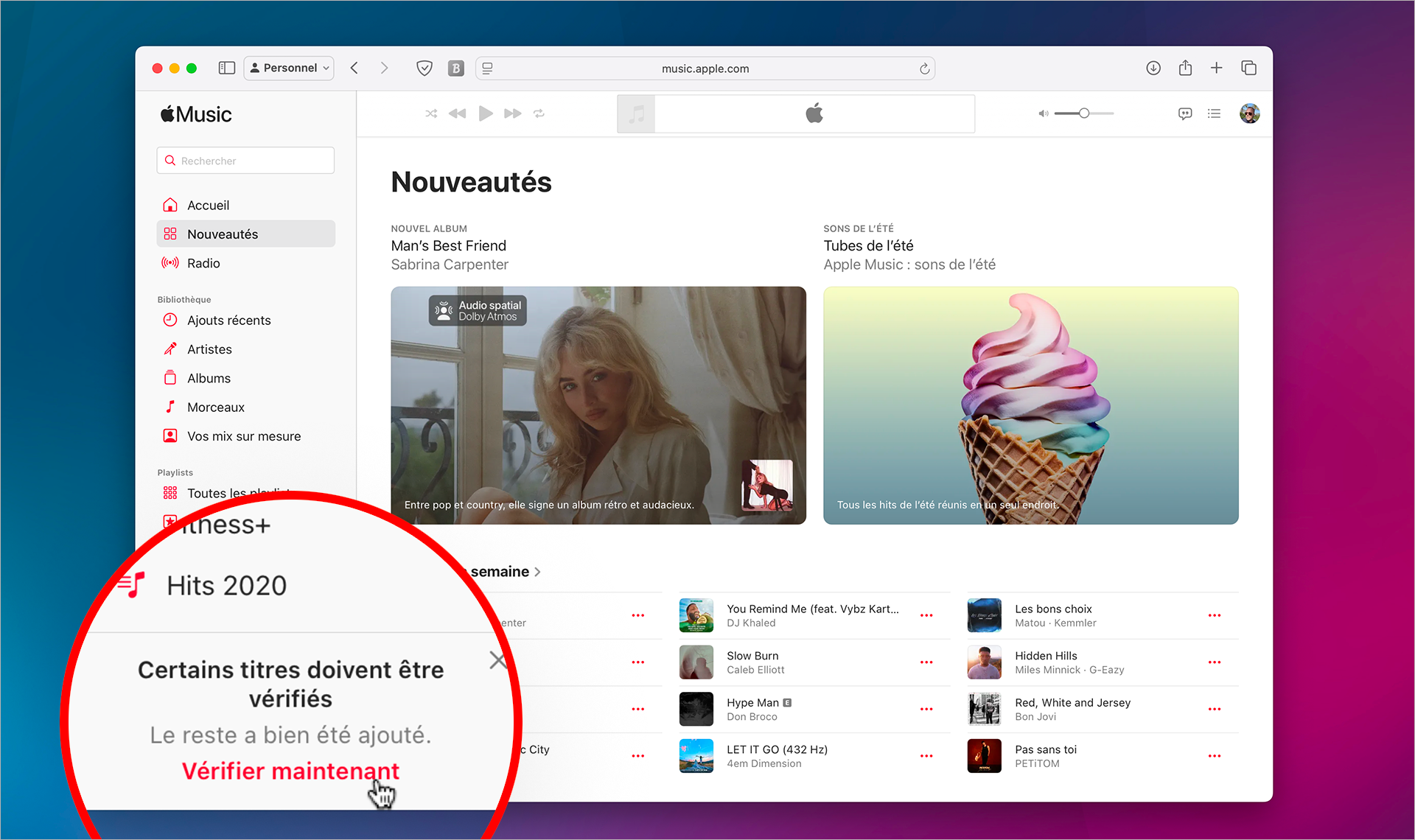The height and width of the screenshot is (840, 1415).
Task: Click the Red, White and Jersey artwork
Action: tap(985, 709)
